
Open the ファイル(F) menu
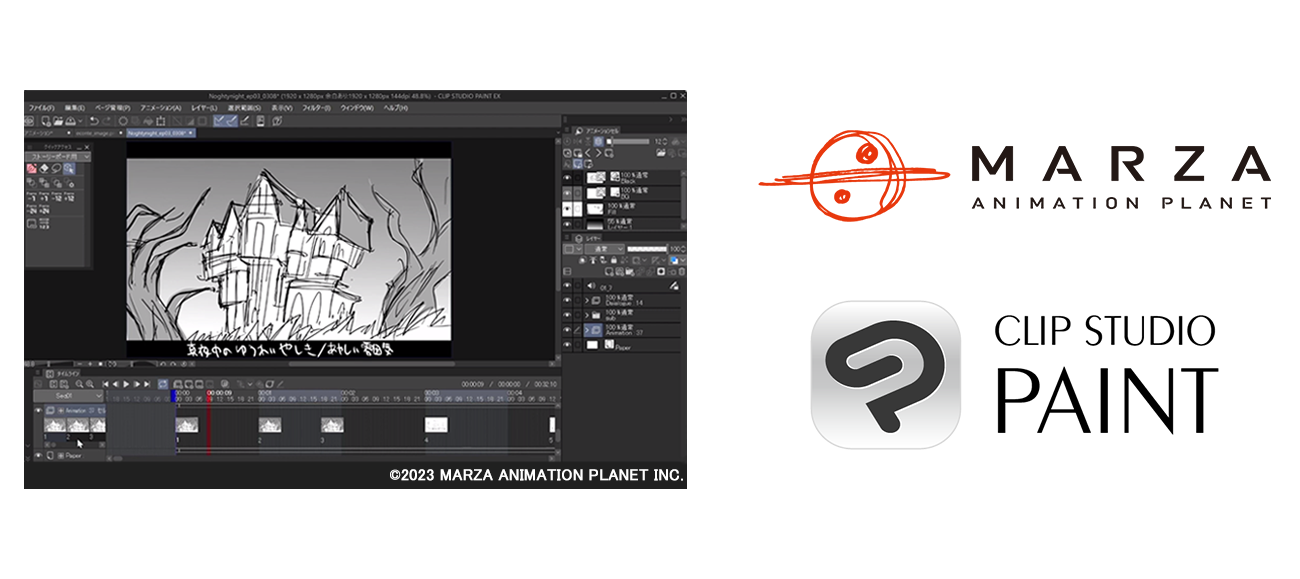pyautogui.click(x=42, y=108)
